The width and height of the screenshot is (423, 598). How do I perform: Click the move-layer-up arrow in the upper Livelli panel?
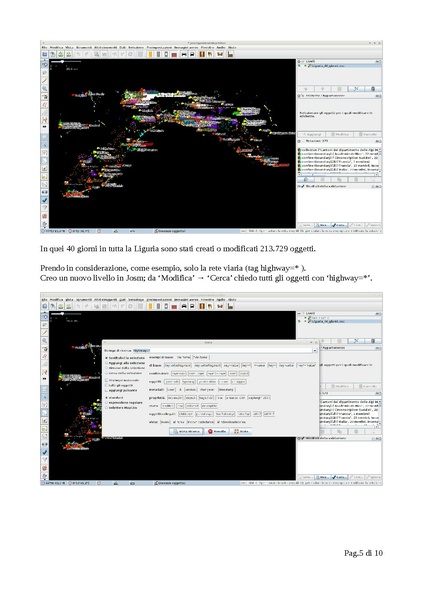(x=306, y=89)
